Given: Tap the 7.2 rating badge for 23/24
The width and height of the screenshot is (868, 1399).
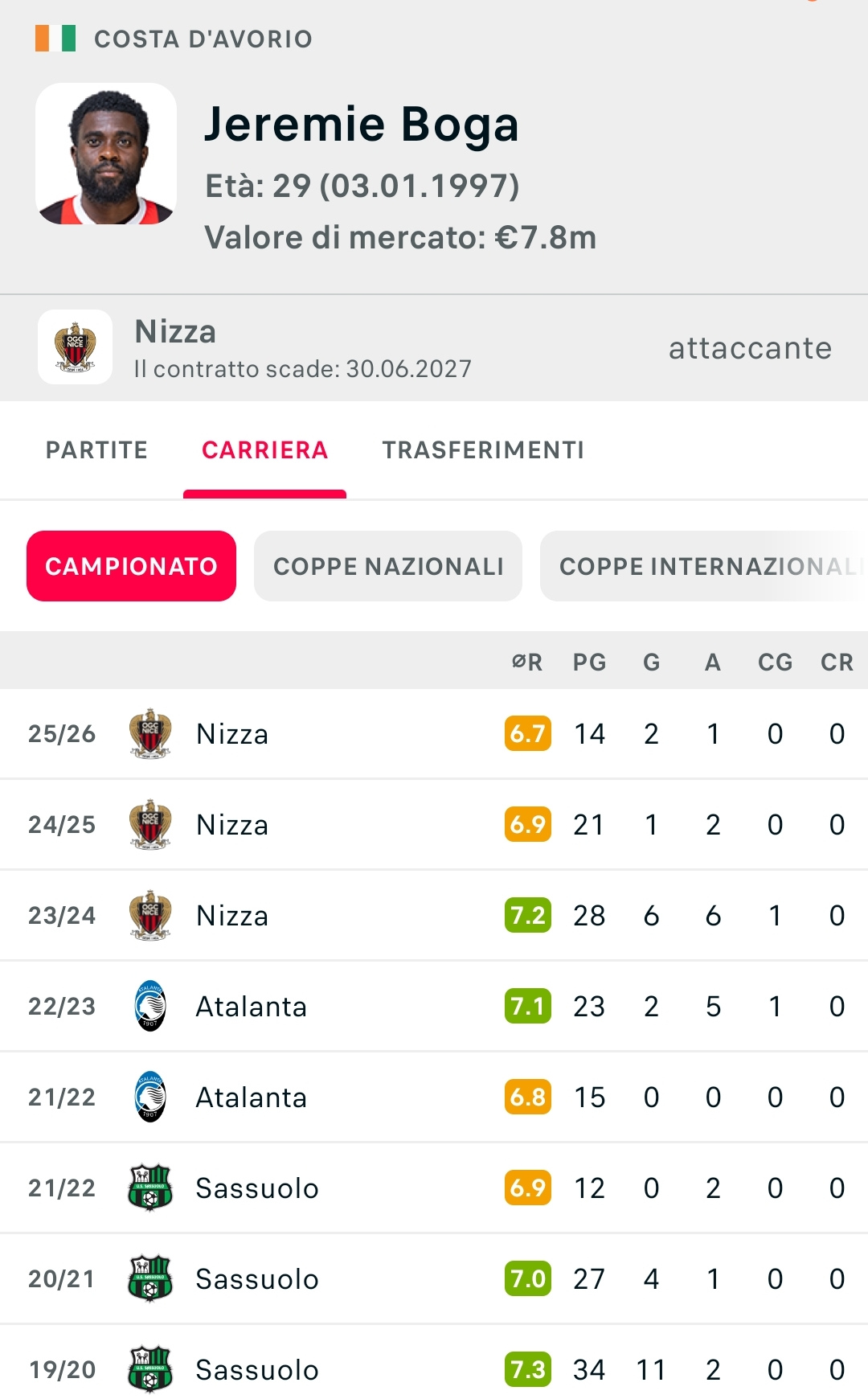Looking at the screenshot, I should [528, 915].
